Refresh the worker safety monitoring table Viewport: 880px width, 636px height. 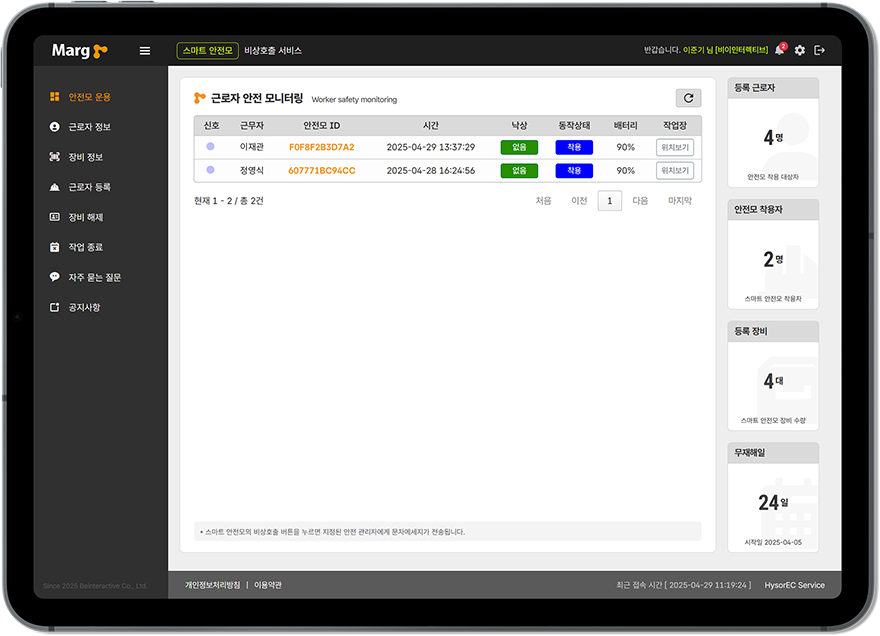688,98
